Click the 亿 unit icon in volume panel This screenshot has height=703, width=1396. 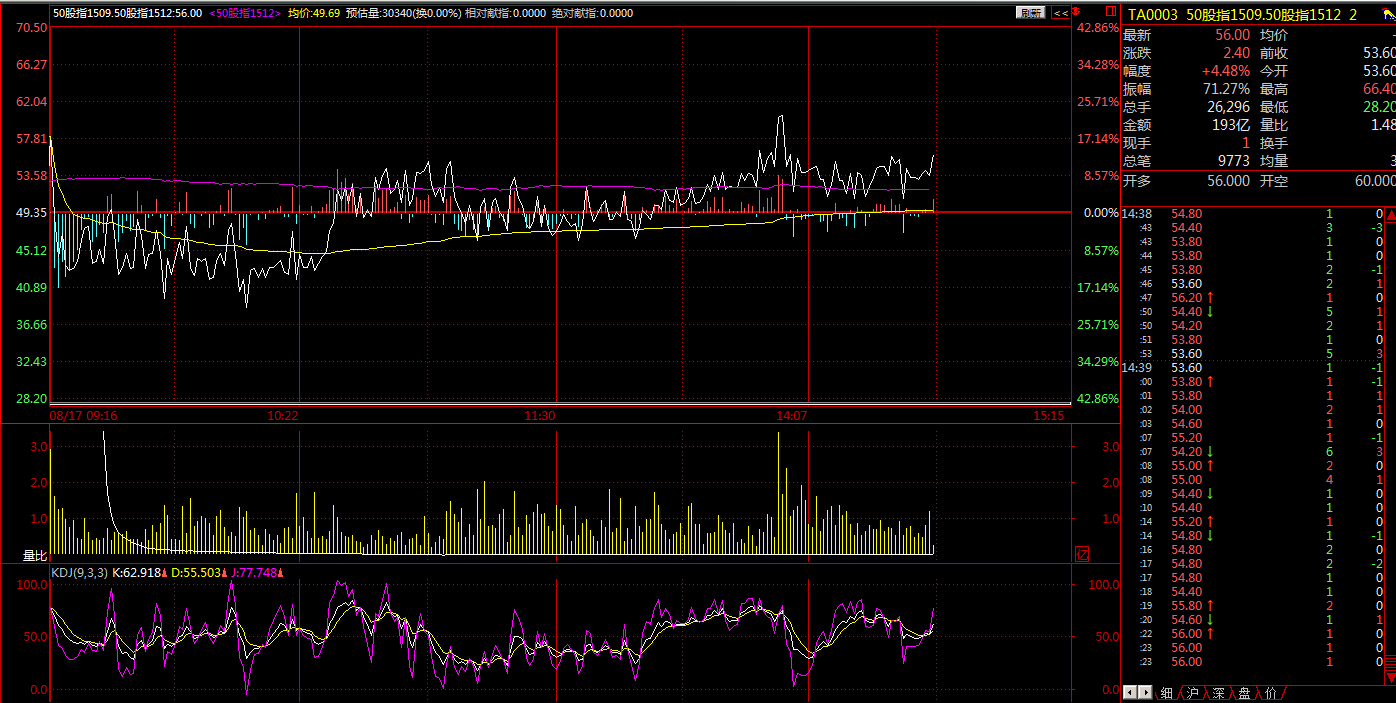pos(1081,554)
